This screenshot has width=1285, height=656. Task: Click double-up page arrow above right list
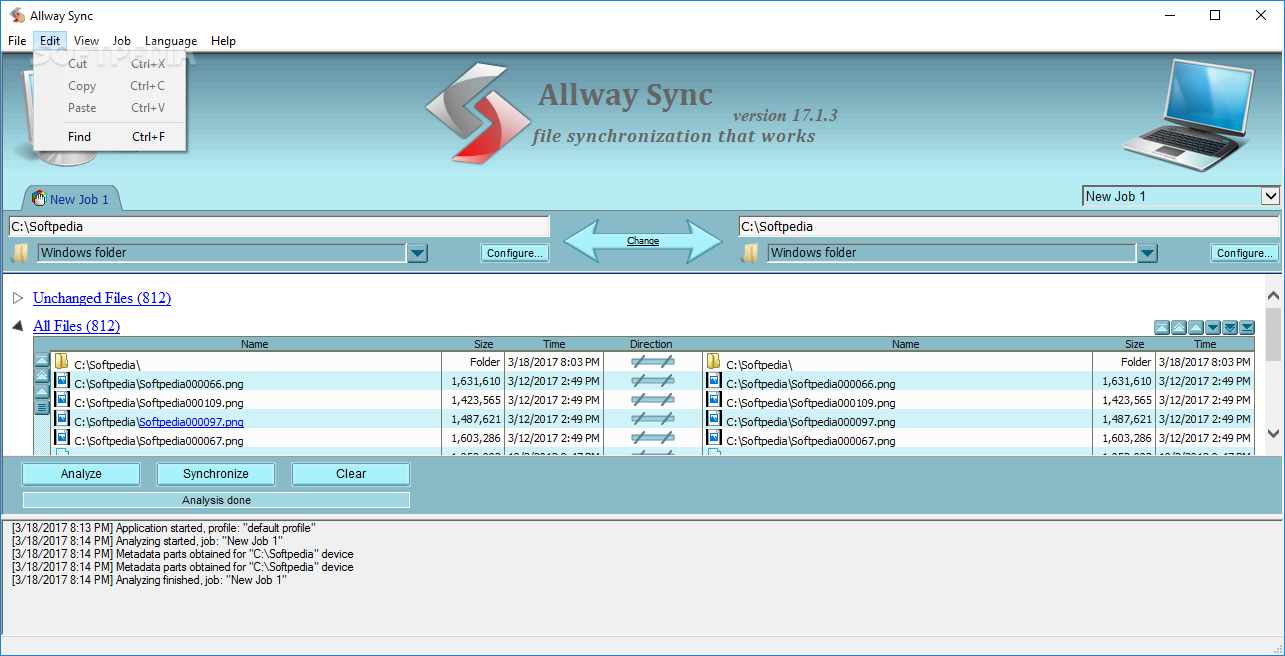point(1179,327)
